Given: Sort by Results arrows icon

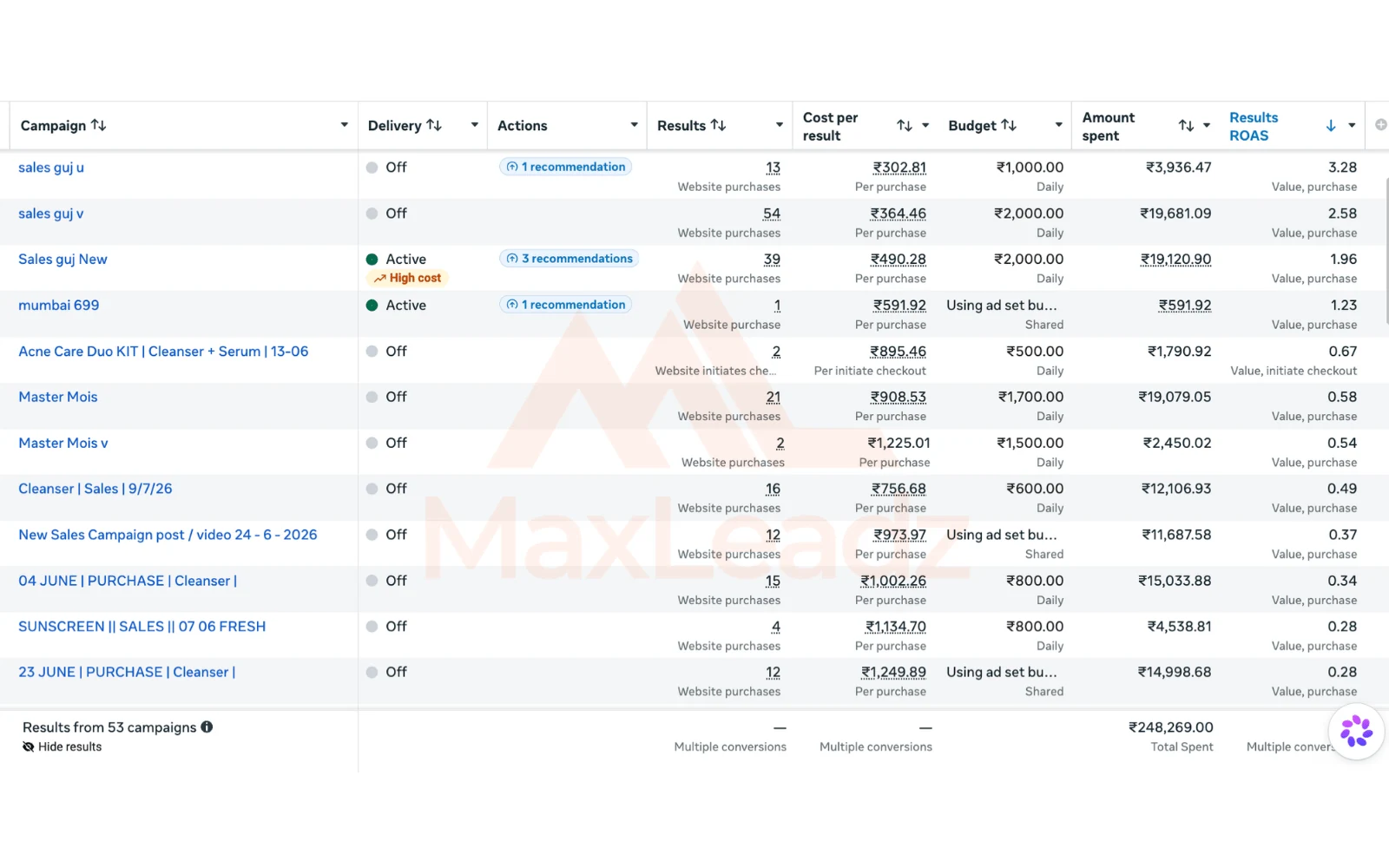Looking at the screenshot, I should click(x=718, y=126).
